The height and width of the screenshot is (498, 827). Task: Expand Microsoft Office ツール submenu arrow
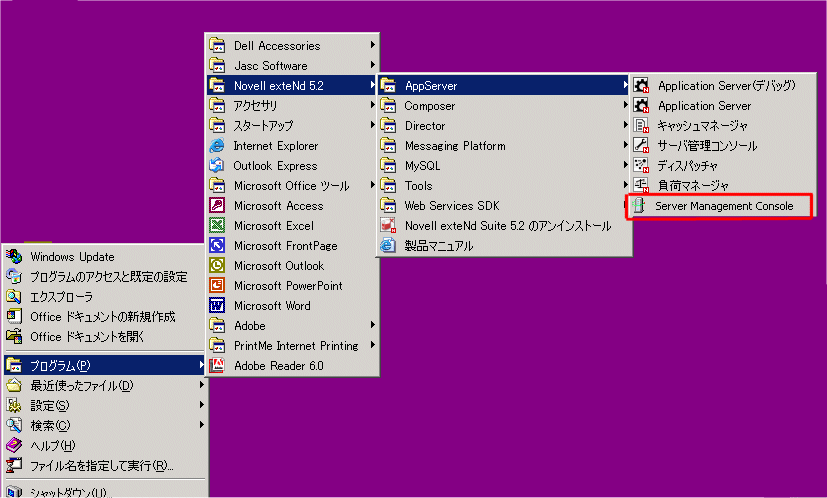(372, 185)
